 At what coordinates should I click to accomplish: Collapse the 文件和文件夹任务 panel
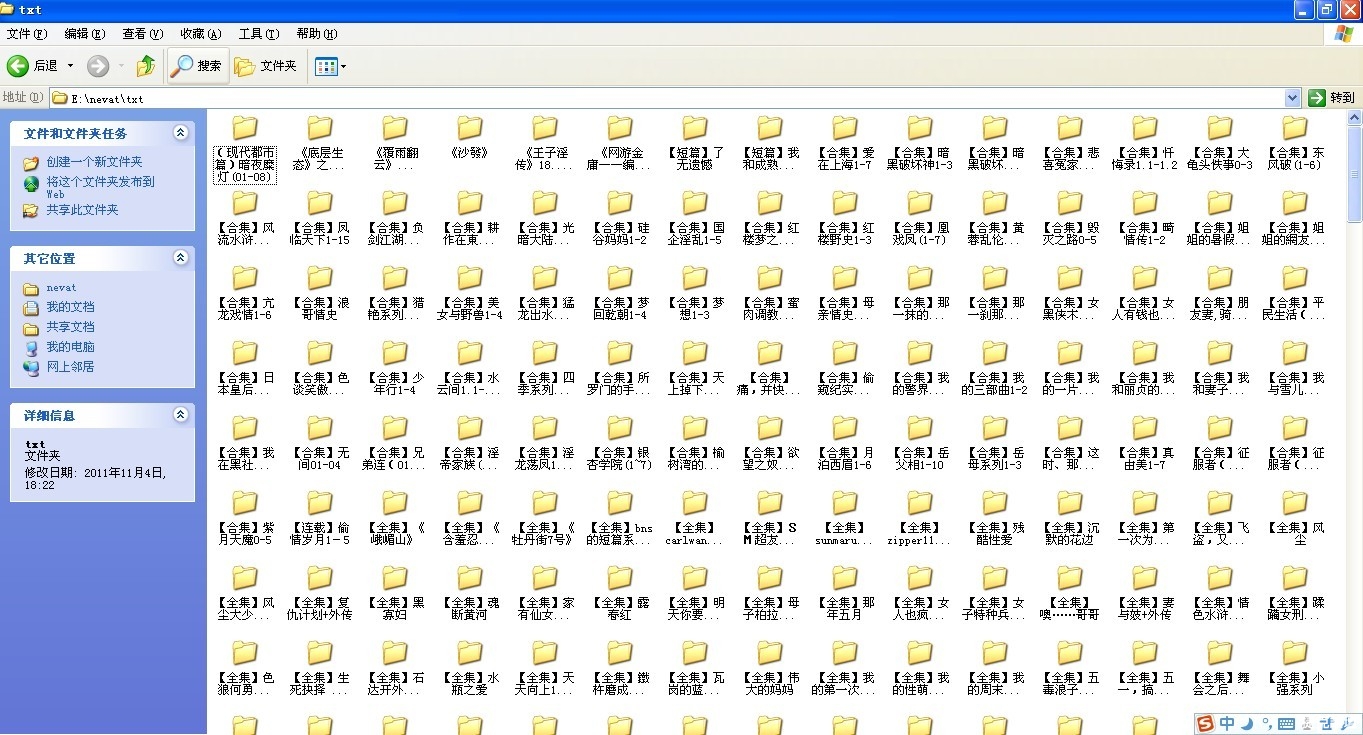(x=180, y=133)
